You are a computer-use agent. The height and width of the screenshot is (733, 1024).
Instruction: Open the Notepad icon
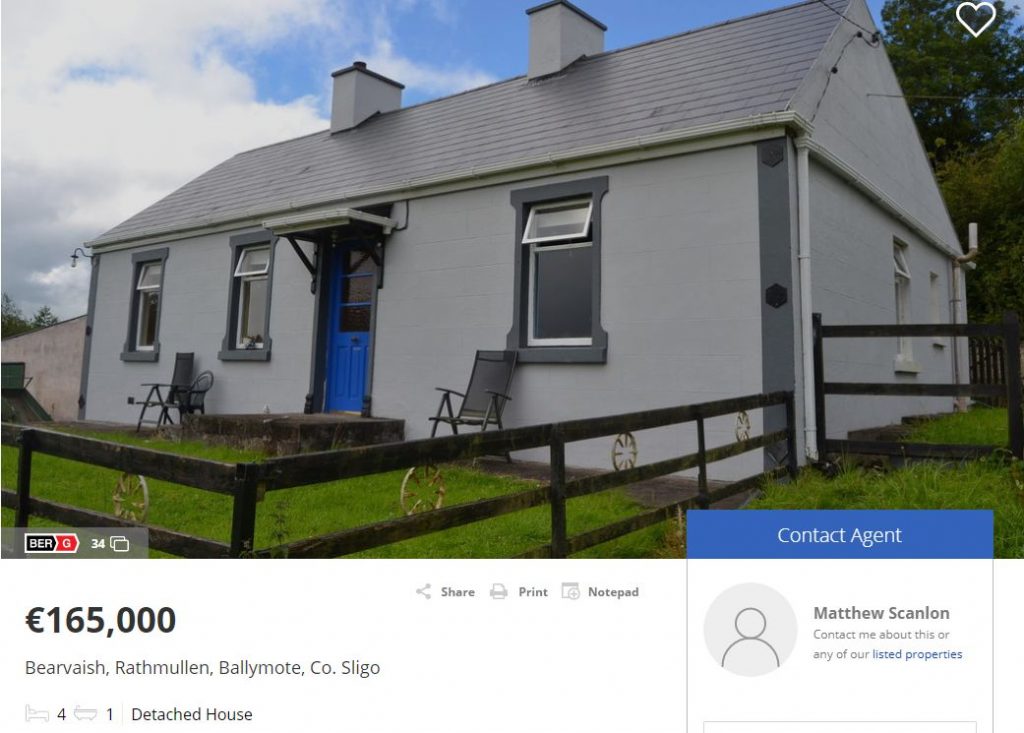pos(571,591)
